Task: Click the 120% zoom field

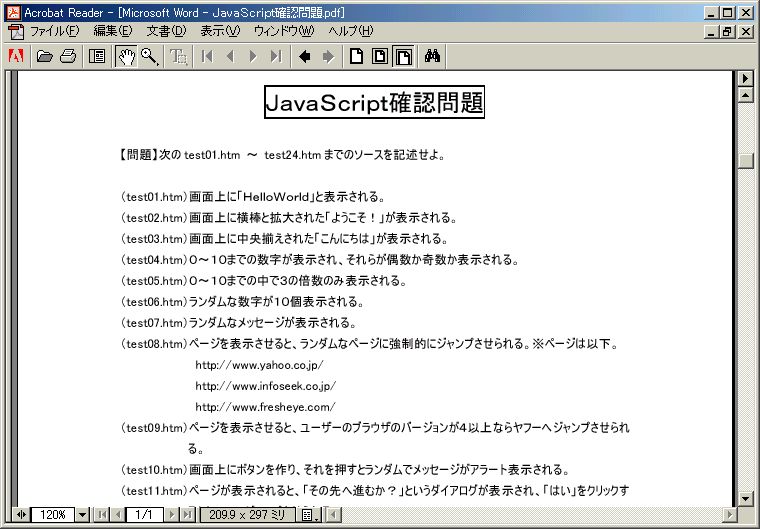Action: point(53,514)
